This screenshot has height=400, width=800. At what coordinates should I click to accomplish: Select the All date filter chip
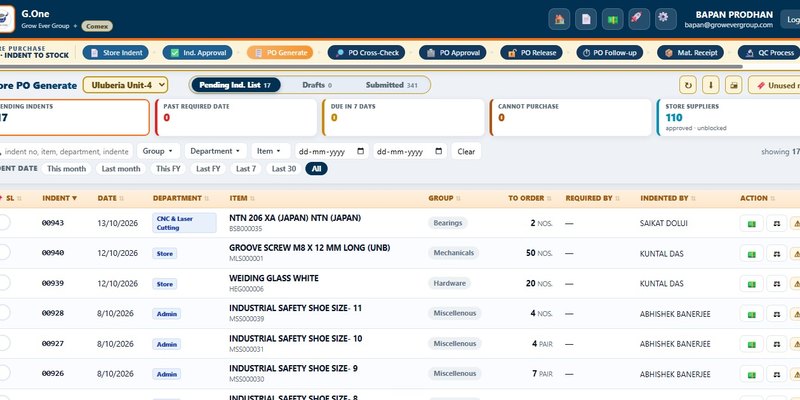coord(316,169)
